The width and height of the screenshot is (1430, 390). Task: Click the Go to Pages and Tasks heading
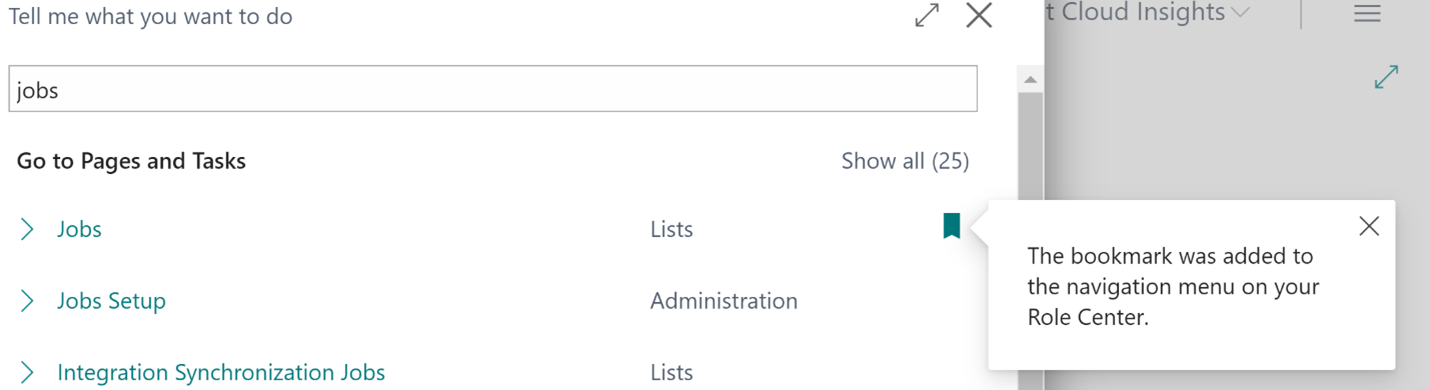click(131, 161)
